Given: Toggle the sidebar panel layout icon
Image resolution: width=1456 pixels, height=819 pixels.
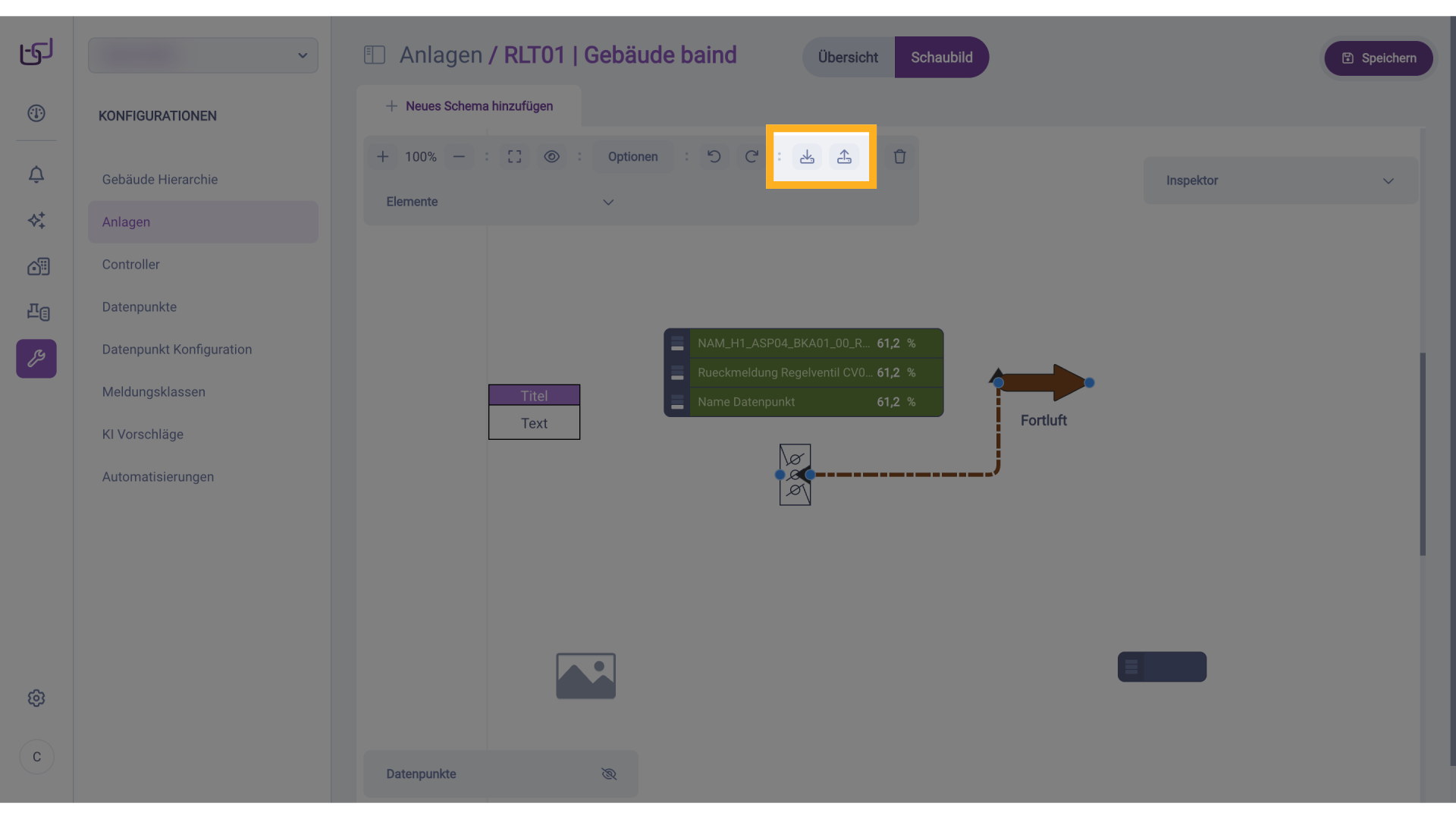Looking at the screenshot, I should [x=375, y=55].
